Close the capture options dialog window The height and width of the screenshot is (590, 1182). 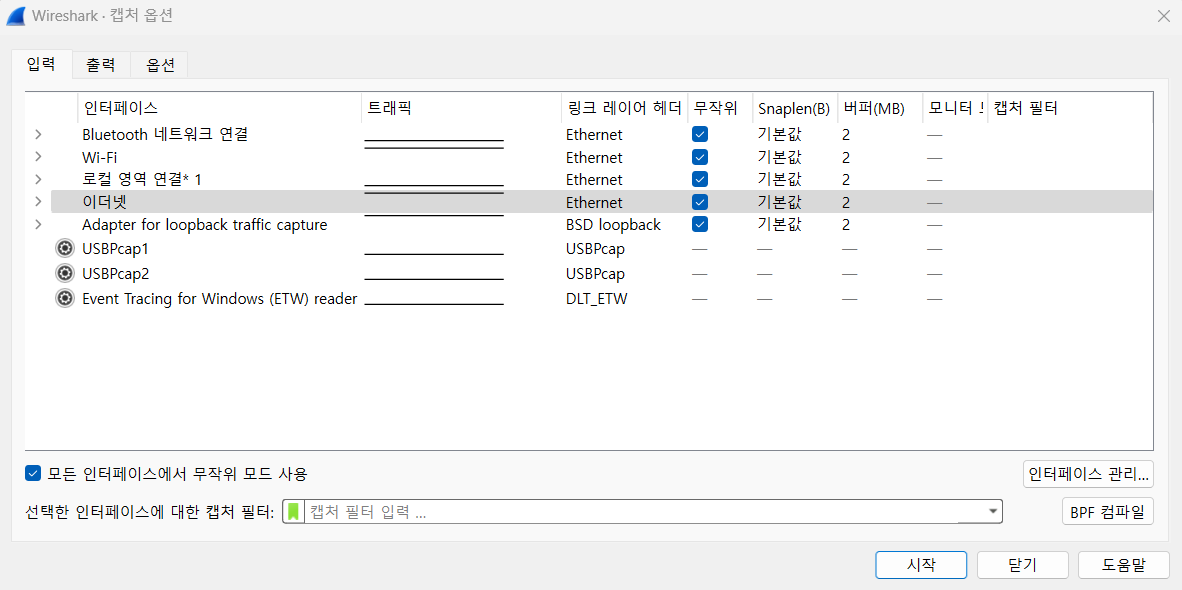tap(1163, 16)
